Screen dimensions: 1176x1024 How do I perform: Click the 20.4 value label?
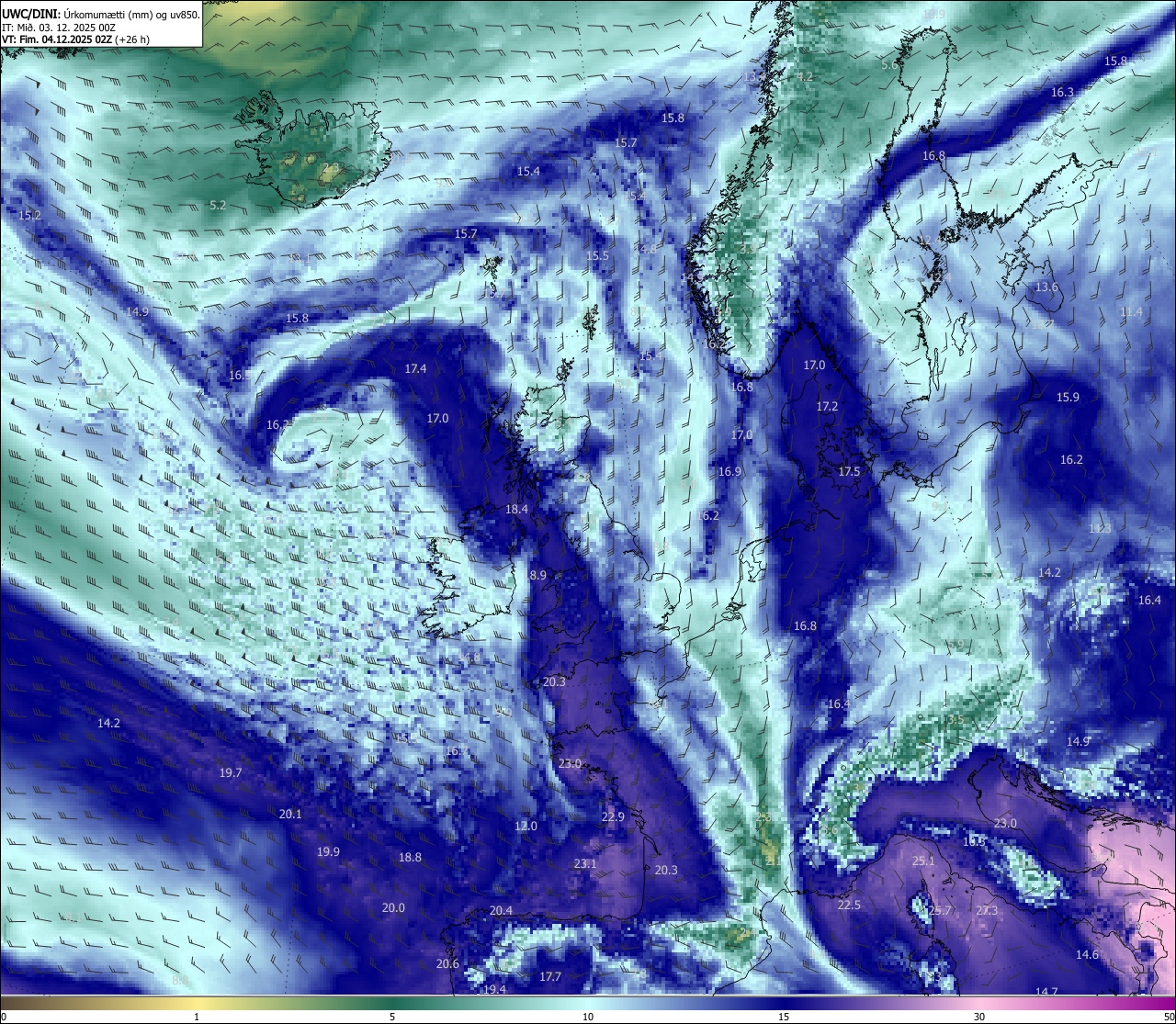coord(501,911)
